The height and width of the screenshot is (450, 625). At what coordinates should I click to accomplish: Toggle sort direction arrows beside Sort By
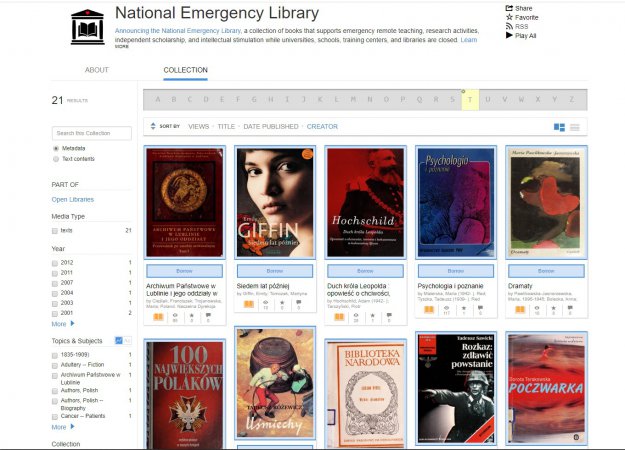[153, 126]
